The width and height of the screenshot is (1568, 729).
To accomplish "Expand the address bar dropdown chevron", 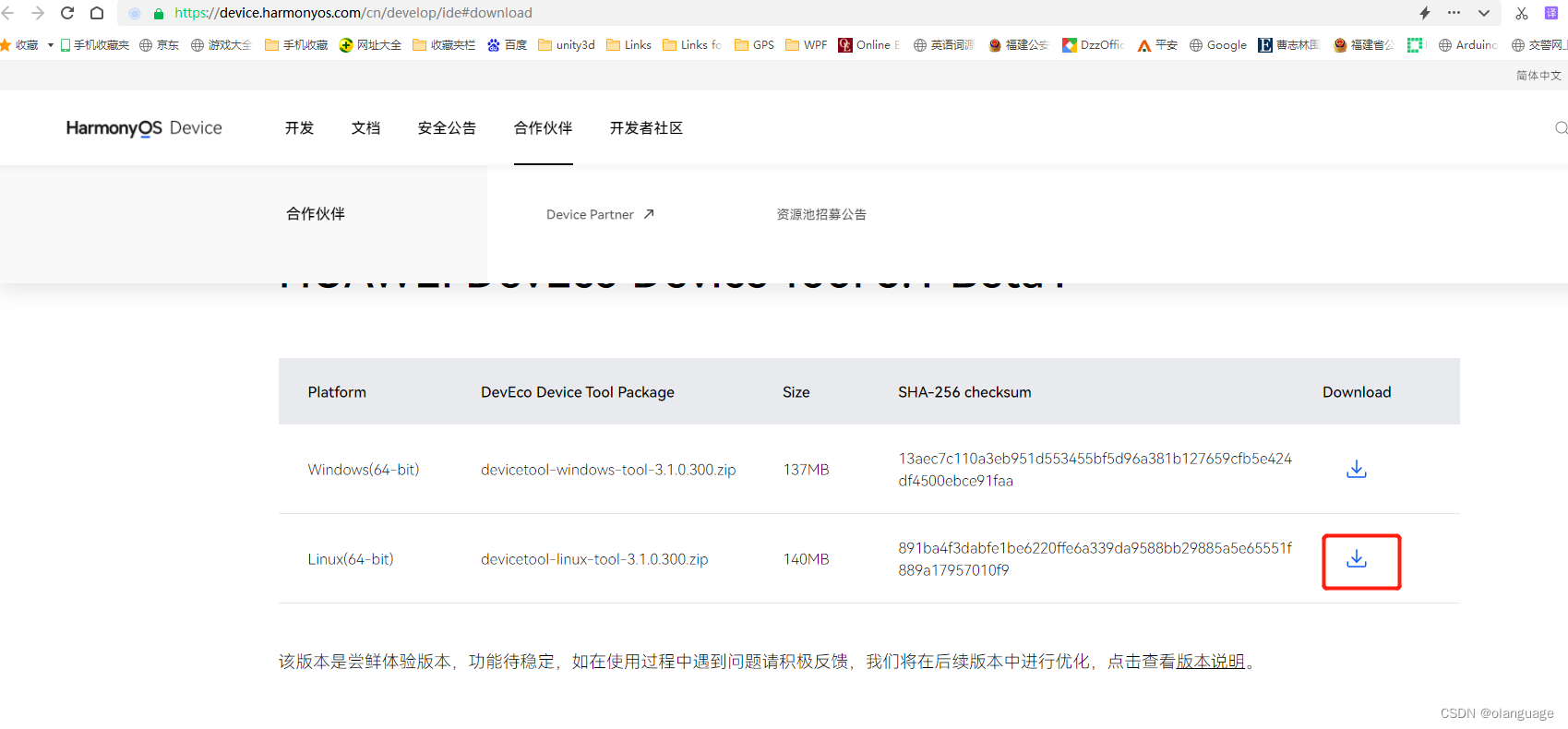I will [x=1484, y=13].
